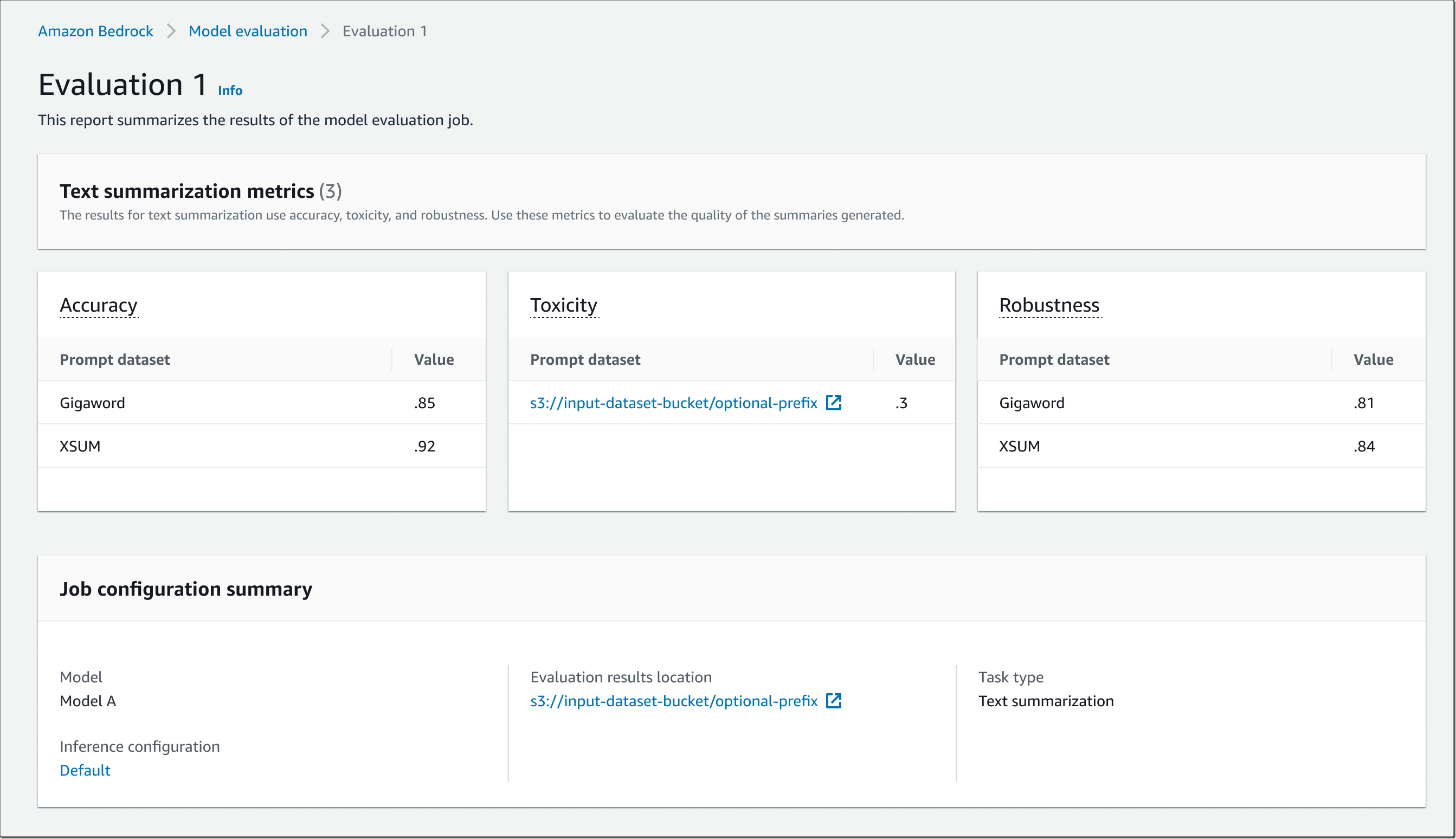Click Value column header in Toxicity table
Image resolution: width=1456 pixels, height=839 pixels.
[x=914, y=359]
